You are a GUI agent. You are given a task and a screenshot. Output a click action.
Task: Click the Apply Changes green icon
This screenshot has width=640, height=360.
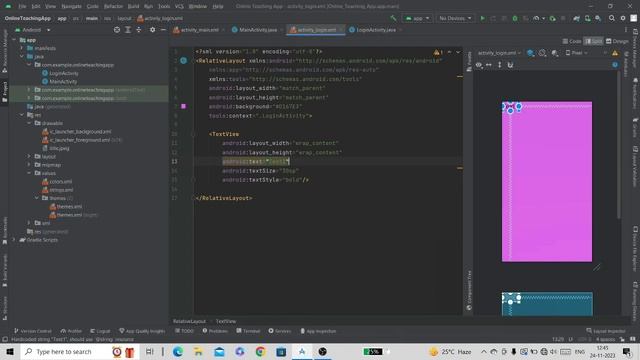[x=552, y=18]
